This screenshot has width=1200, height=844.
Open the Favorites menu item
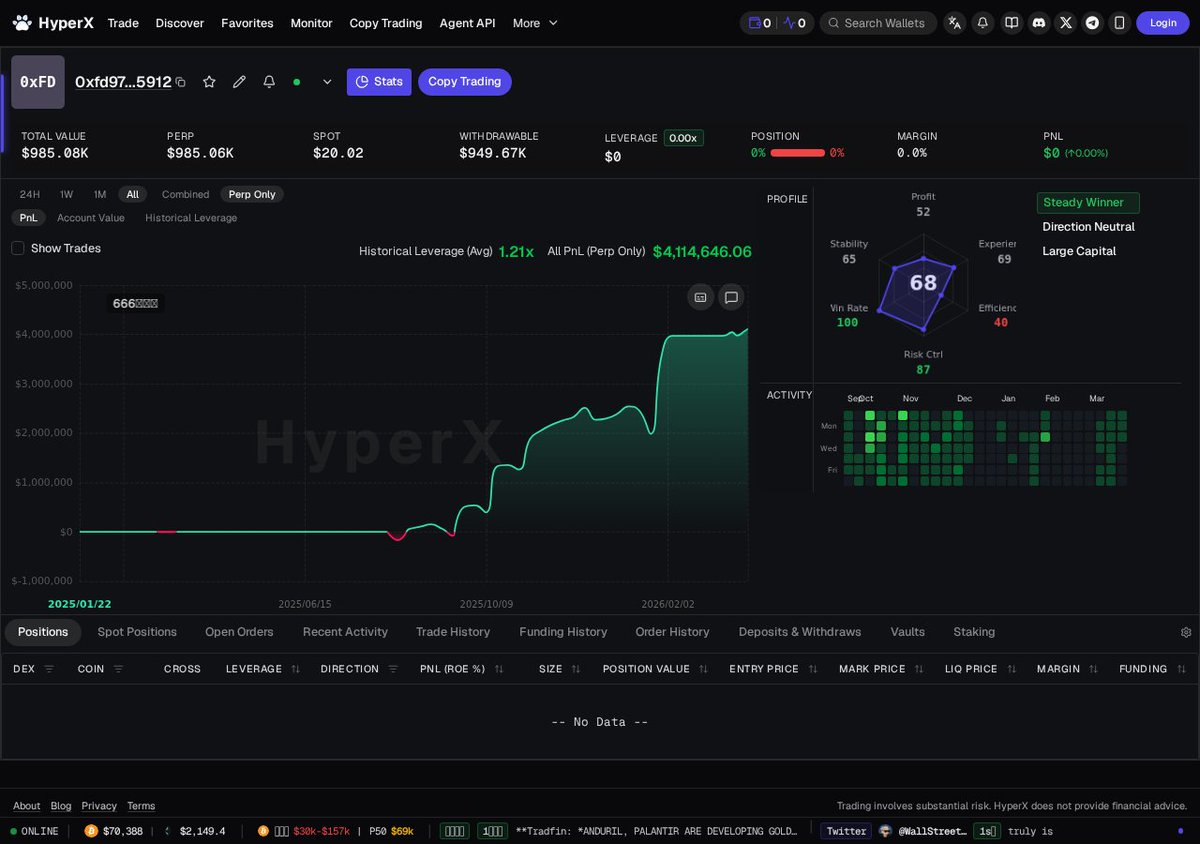coord(247,23)
